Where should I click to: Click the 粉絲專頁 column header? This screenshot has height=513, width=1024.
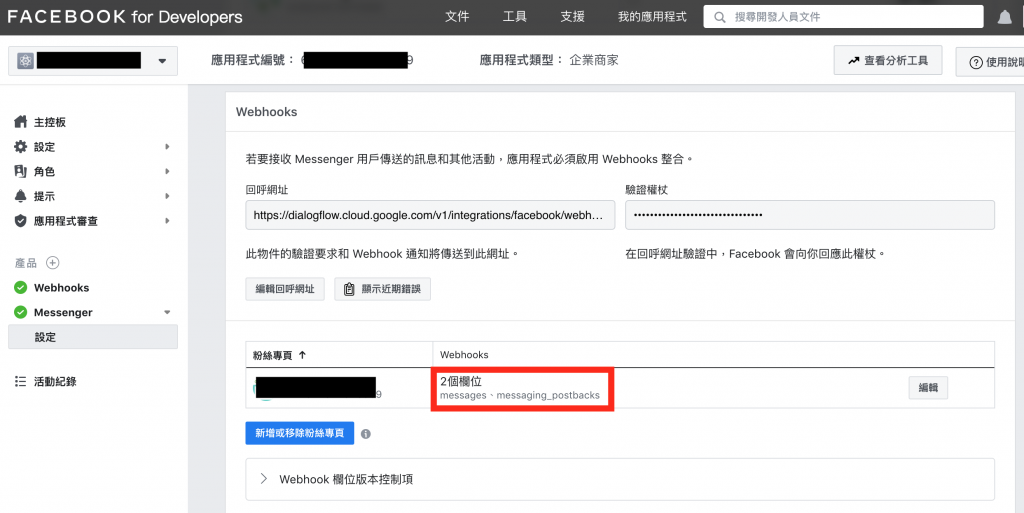273,355
